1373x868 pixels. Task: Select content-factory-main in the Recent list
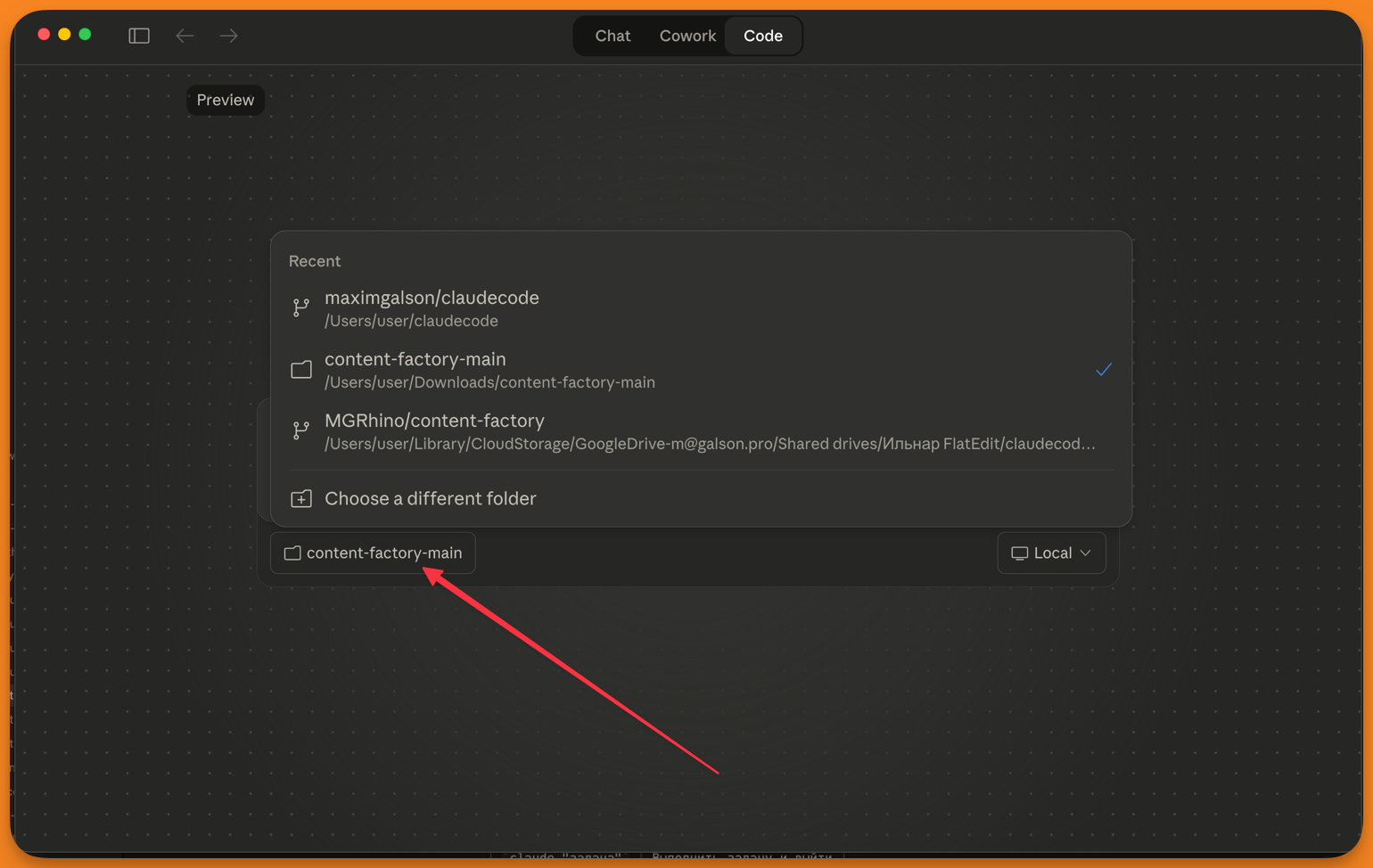701,370
